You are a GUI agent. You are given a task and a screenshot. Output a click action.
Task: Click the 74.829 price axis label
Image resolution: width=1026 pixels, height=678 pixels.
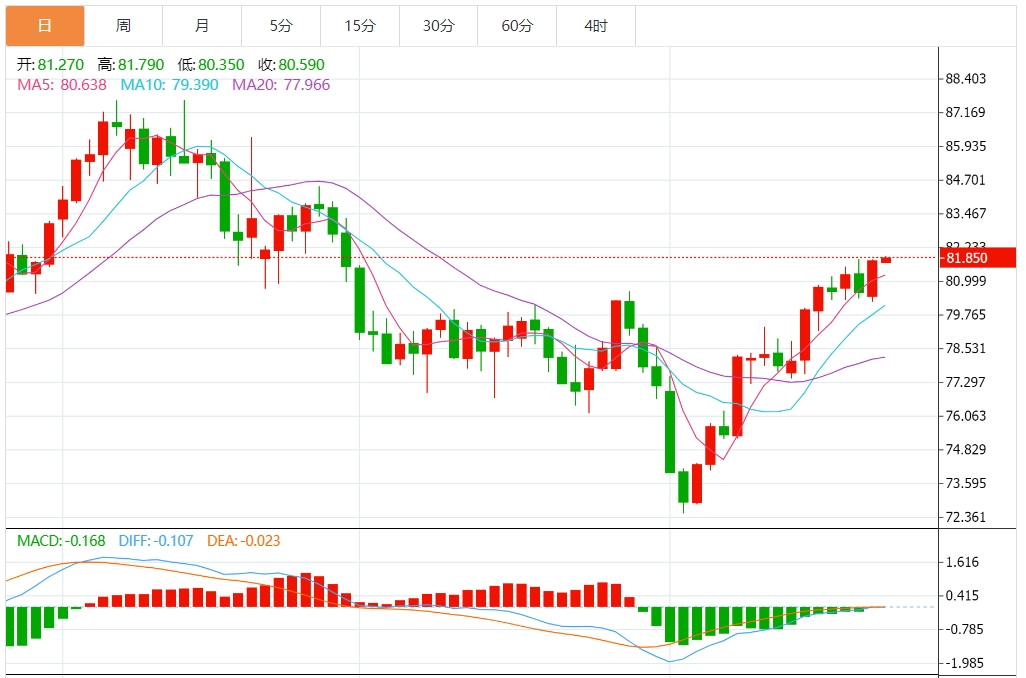(966, 450)
